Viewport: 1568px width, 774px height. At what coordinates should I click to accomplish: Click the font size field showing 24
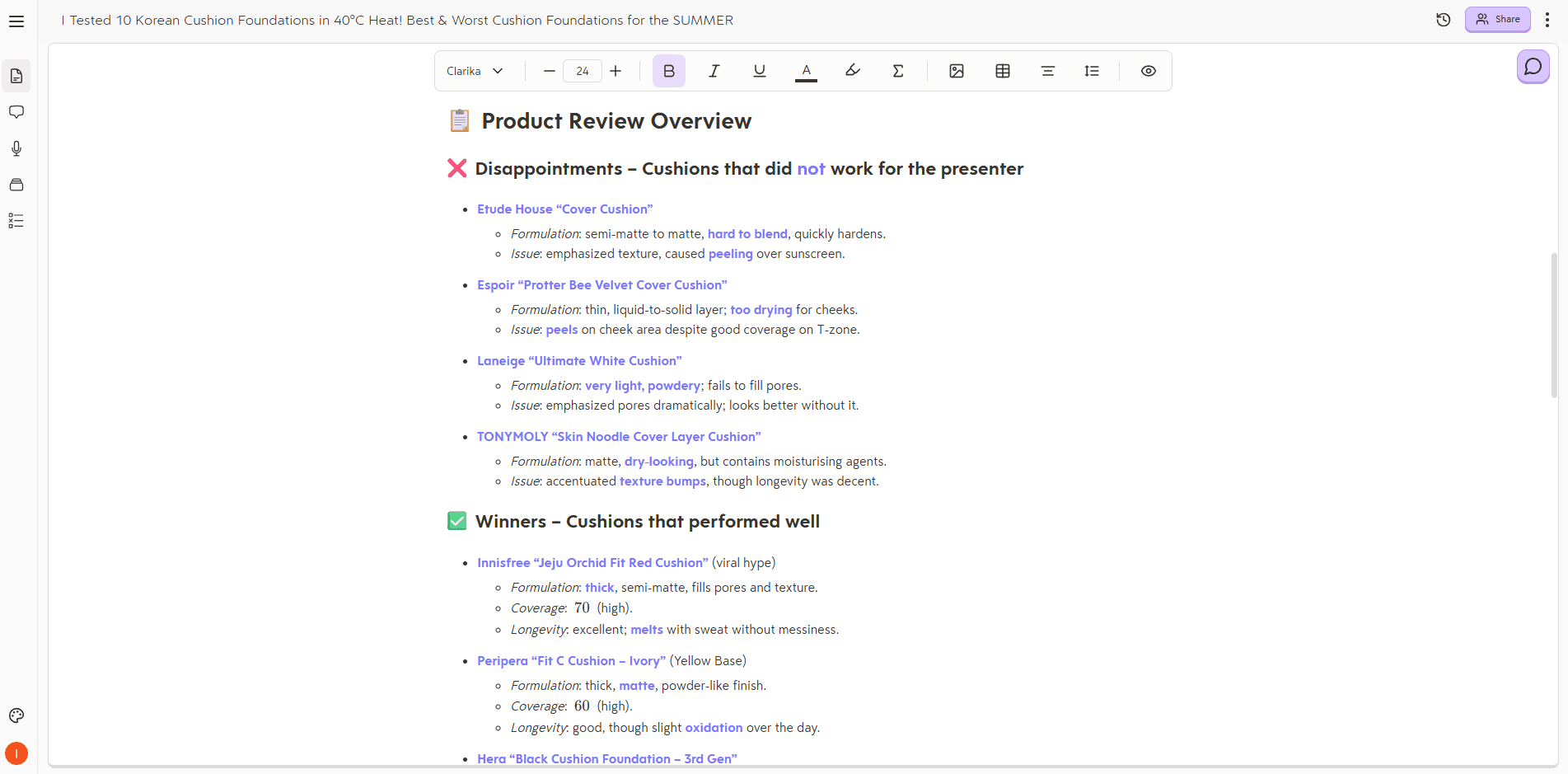tap(583, 71)
